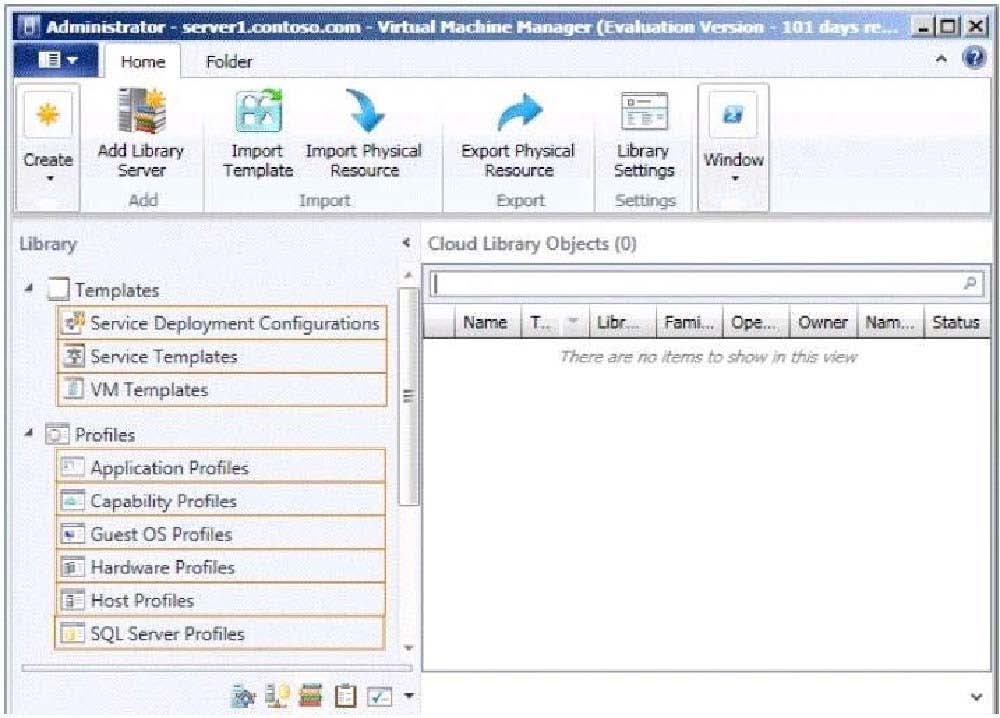Image resolution: width=1000 pixels, height=718 pixels.
Task: Click the magnifier search icon
Action: tap(970, 282)
